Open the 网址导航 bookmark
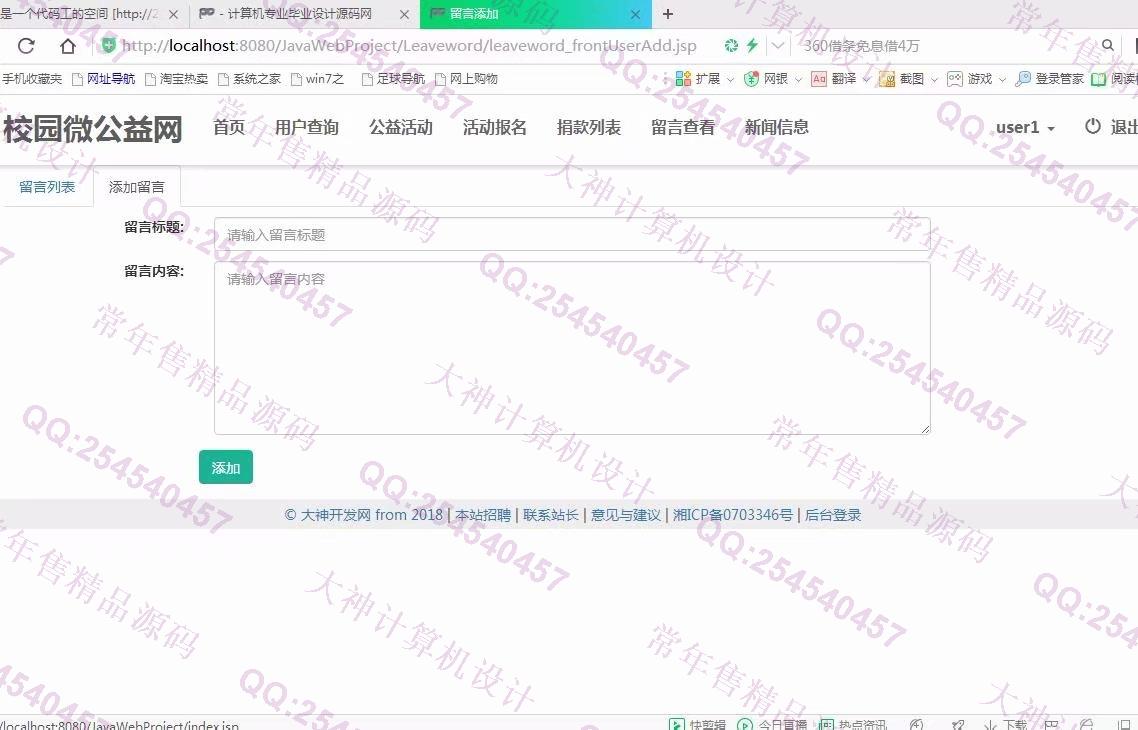 pos(103,78)
